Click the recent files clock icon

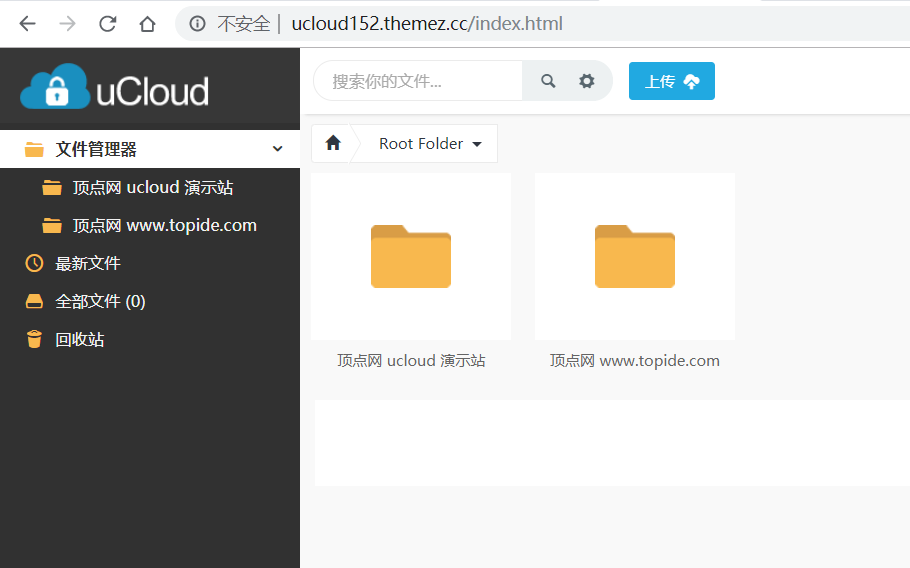(x=35, y=263)
